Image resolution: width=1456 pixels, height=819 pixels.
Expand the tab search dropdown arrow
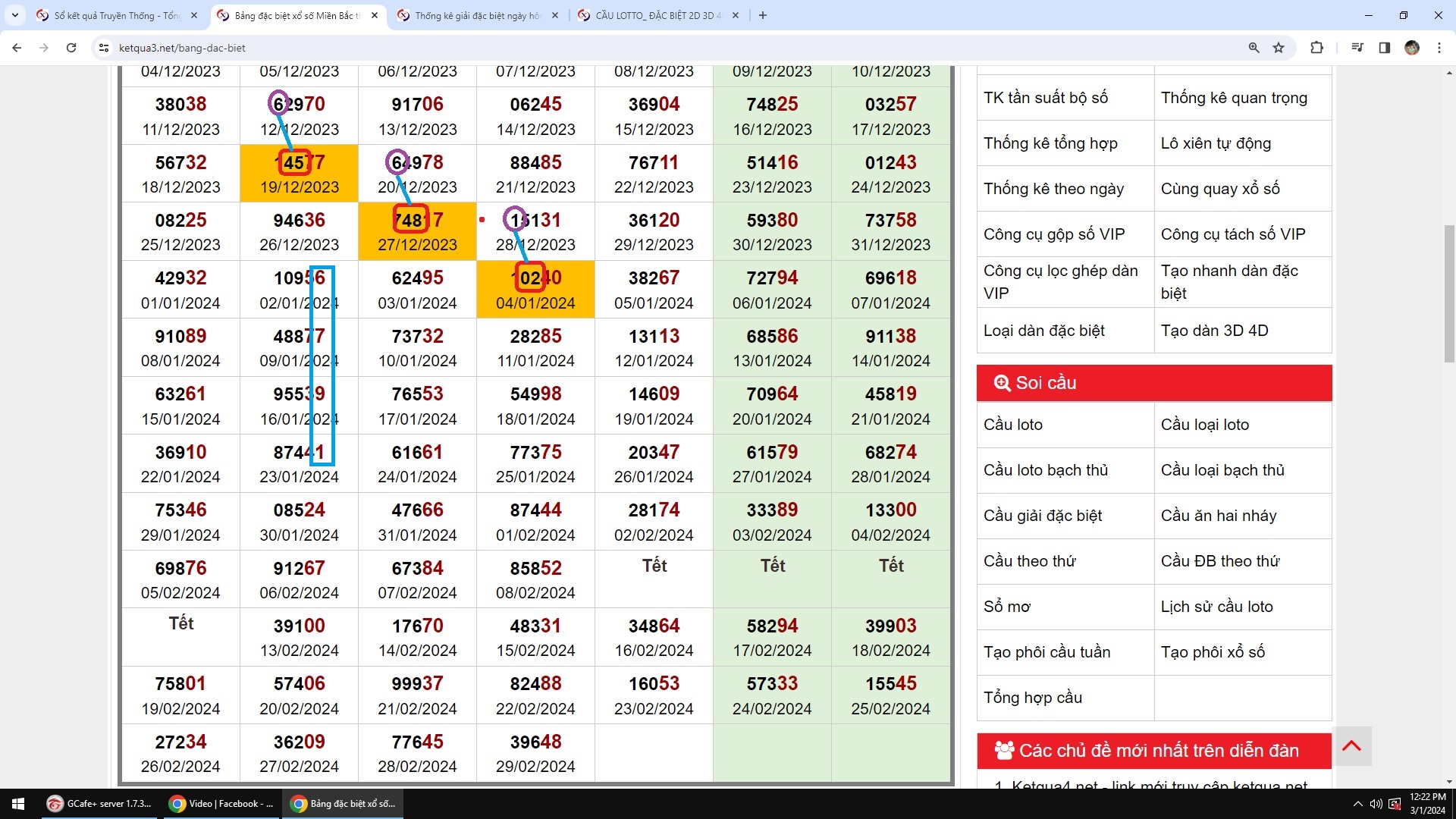(x=14, y=15)
